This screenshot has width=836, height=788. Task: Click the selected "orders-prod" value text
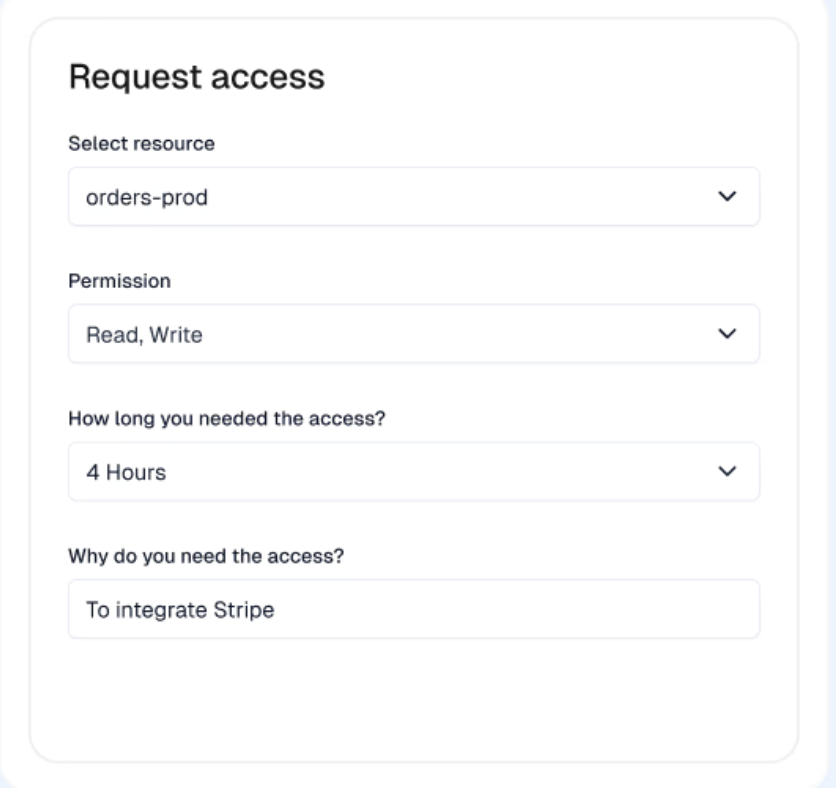(137, 197)
